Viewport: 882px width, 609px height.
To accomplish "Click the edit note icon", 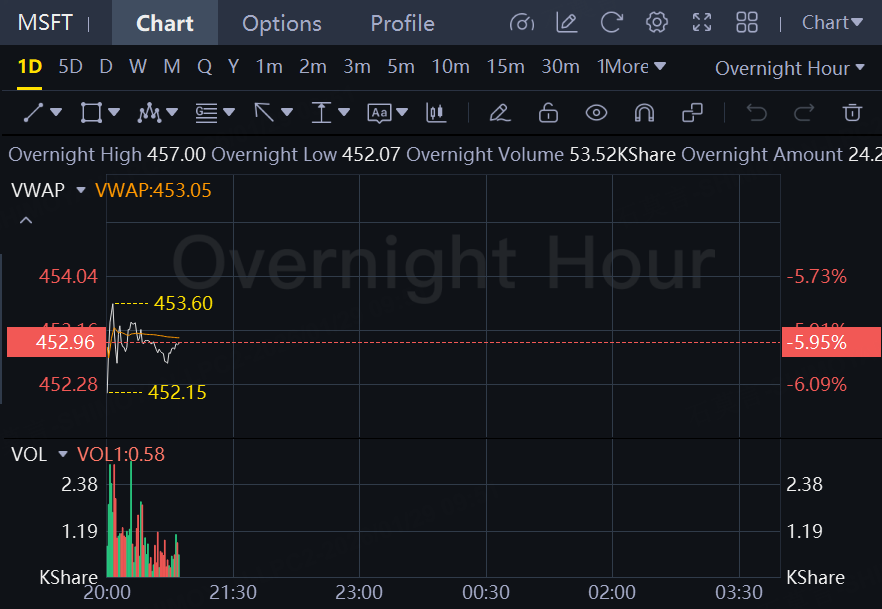I will tap(567, 22).
